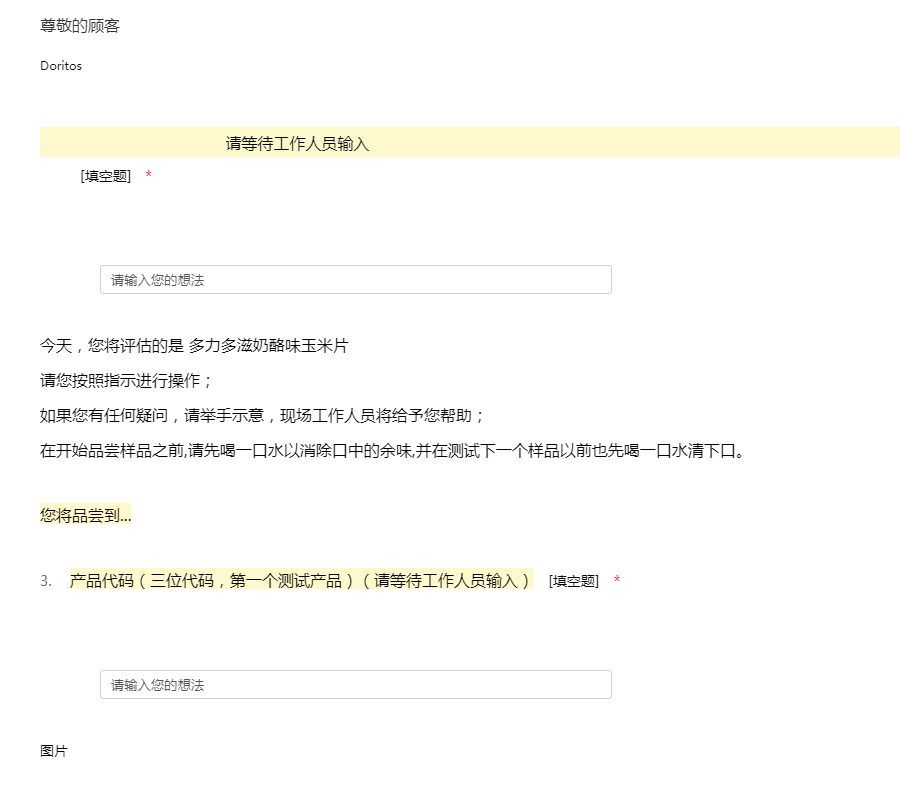
Task: Click the 尊敬的顾客 greeting text
Action: [x=80, y=26]
